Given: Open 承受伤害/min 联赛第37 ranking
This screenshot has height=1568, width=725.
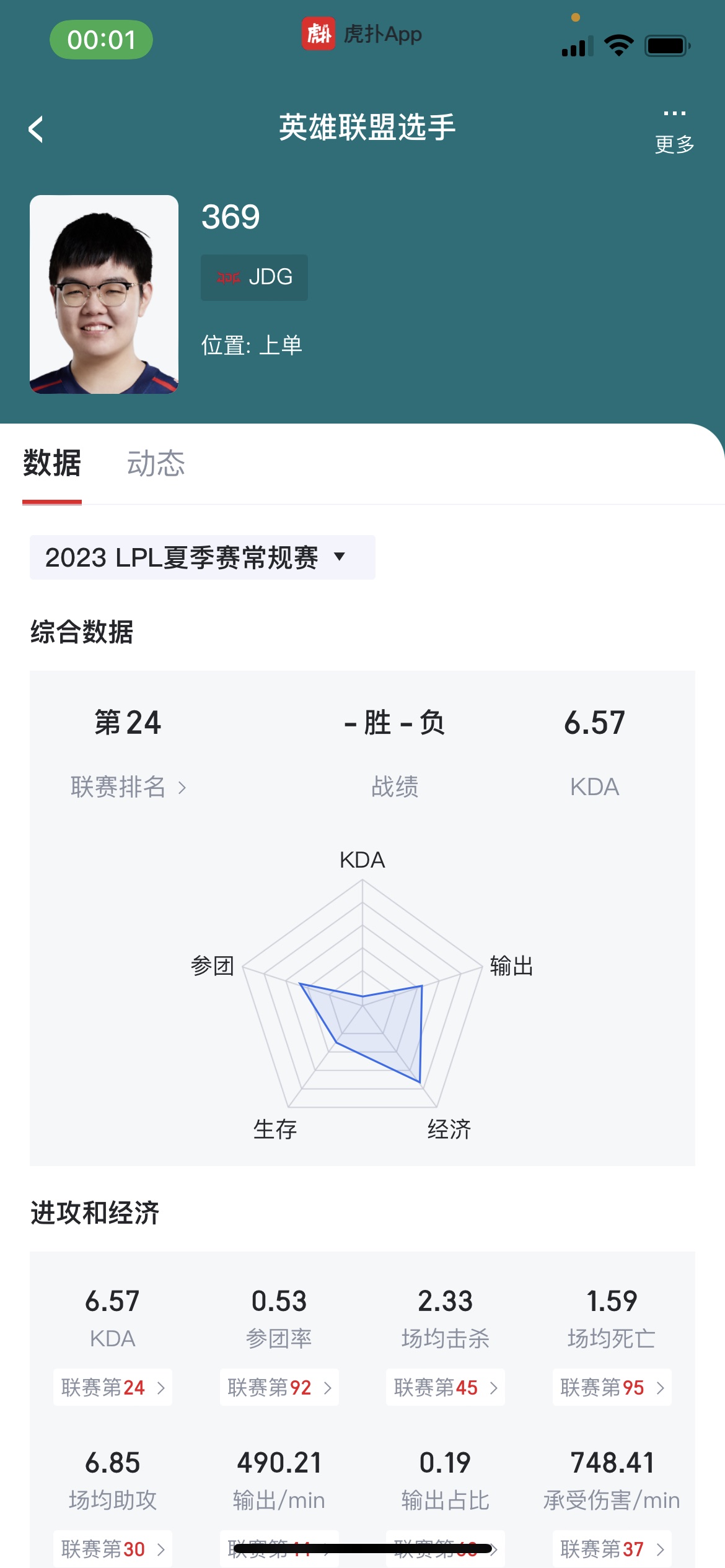Looking at the screenshot, I should tap(612, 1549).
